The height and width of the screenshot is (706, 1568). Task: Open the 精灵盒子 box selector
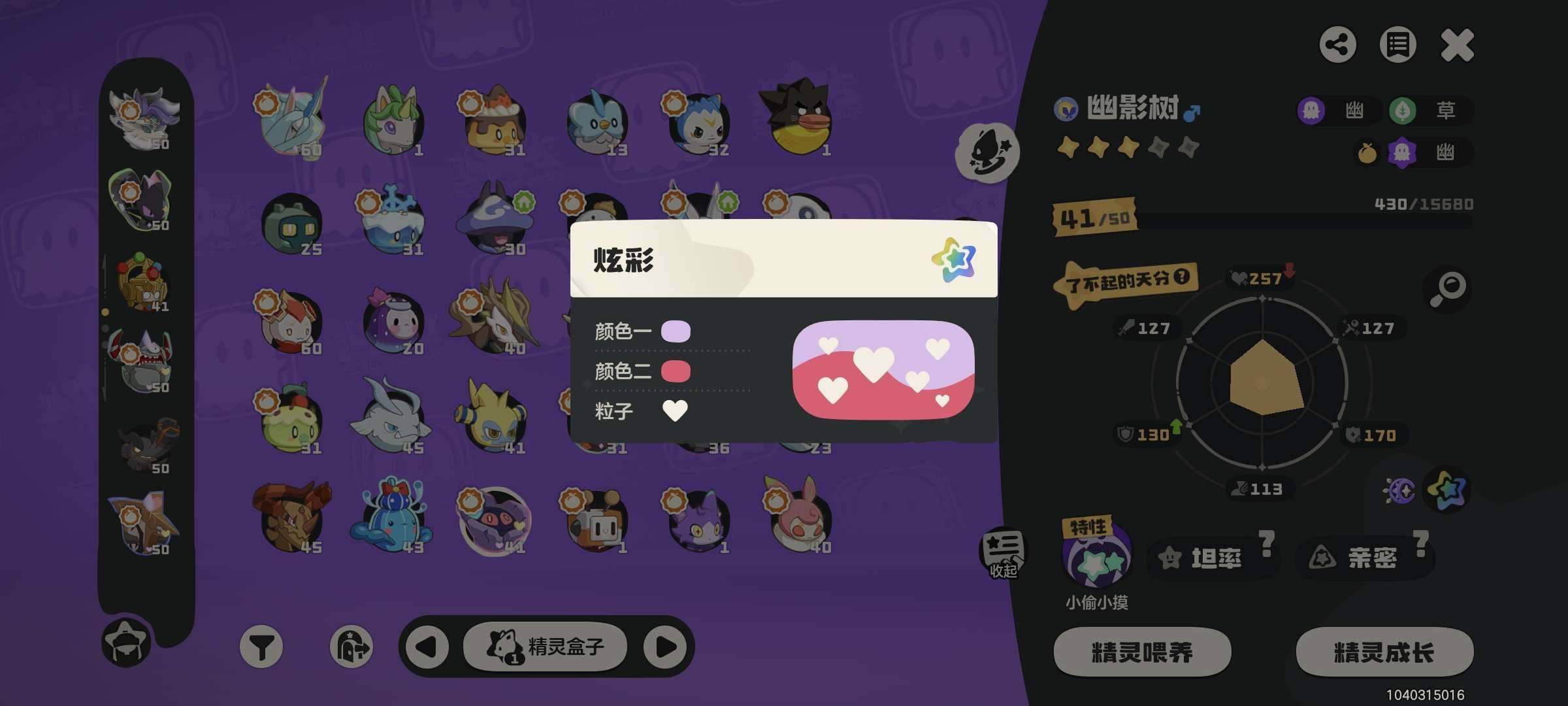pos(545,647)
